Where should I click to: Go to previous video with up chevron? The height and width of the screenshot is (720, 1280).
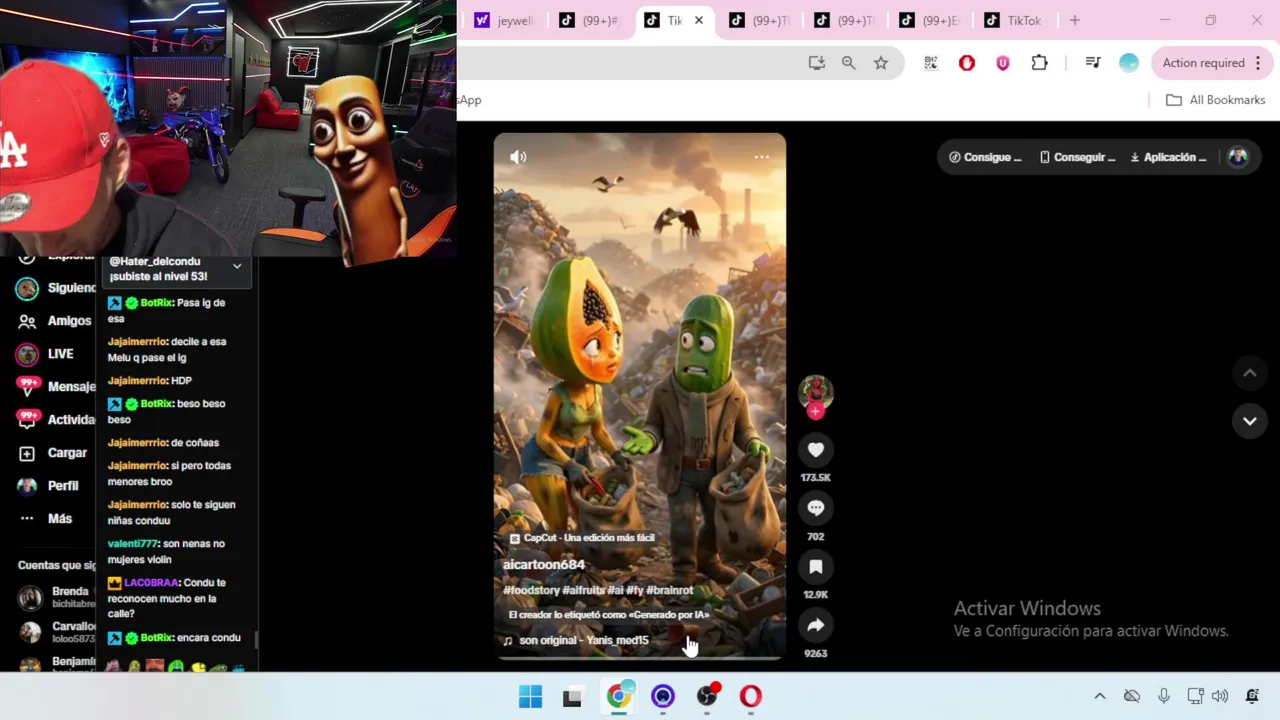pos(1250,373)
